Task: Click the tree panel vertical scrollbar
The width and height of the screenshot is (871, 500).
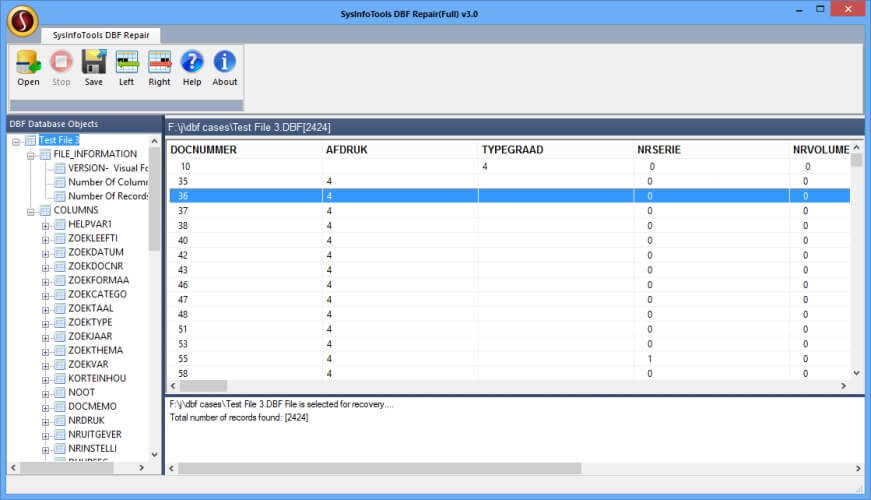Action: (x=154, y=200)
